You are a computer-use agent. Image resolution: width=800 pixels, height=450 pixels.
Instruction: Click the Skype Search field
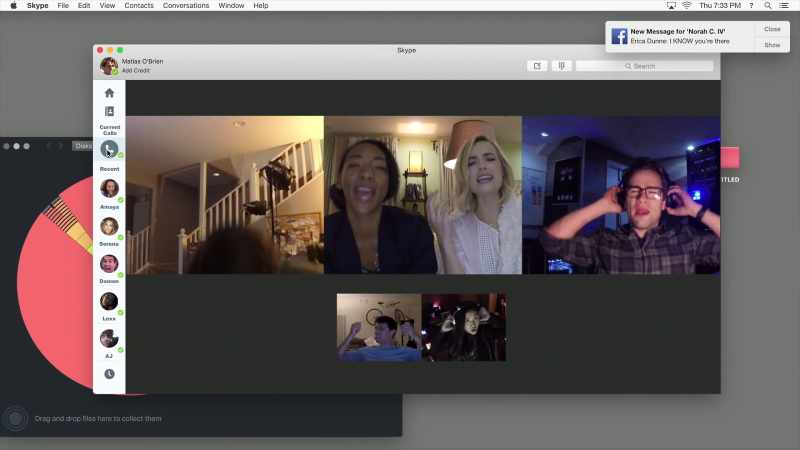tap(644, 66)
